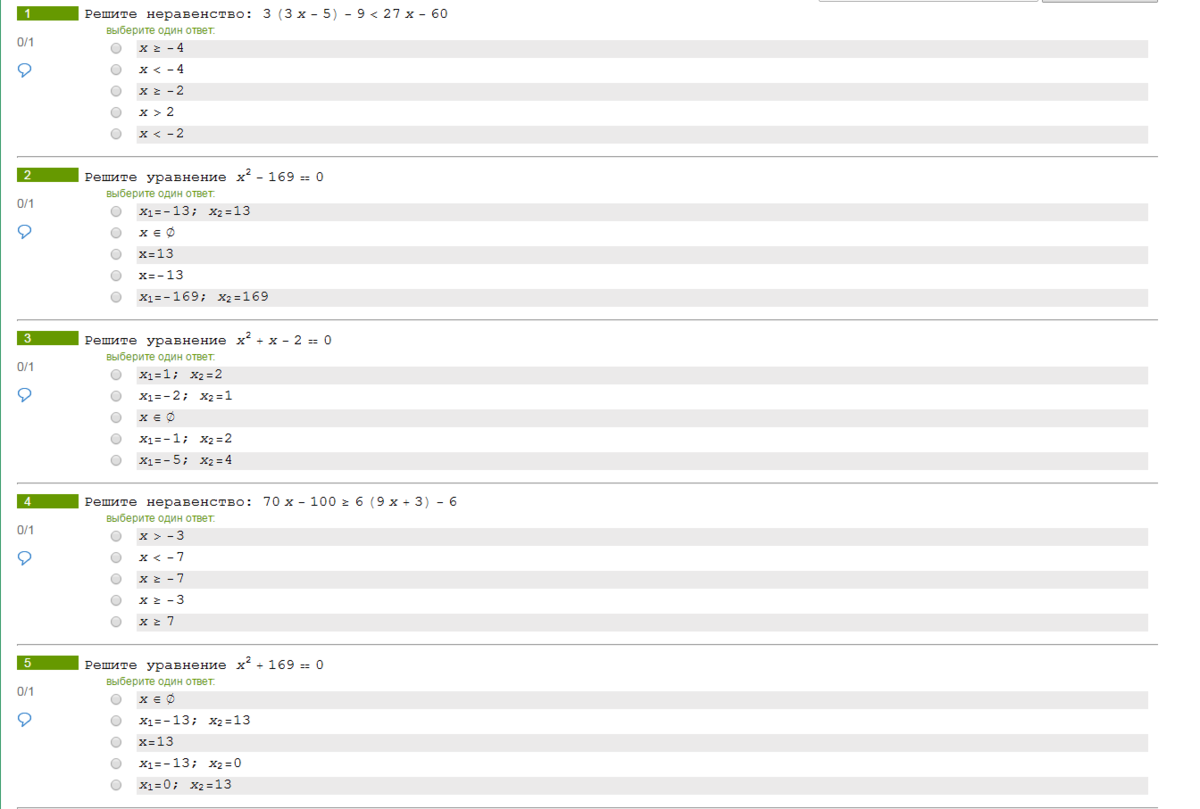Click question 4 inequality text 70x−100≥6(9x+3)−6
The height and width of the screenshot is (809, 1200).
pos(360,502)
